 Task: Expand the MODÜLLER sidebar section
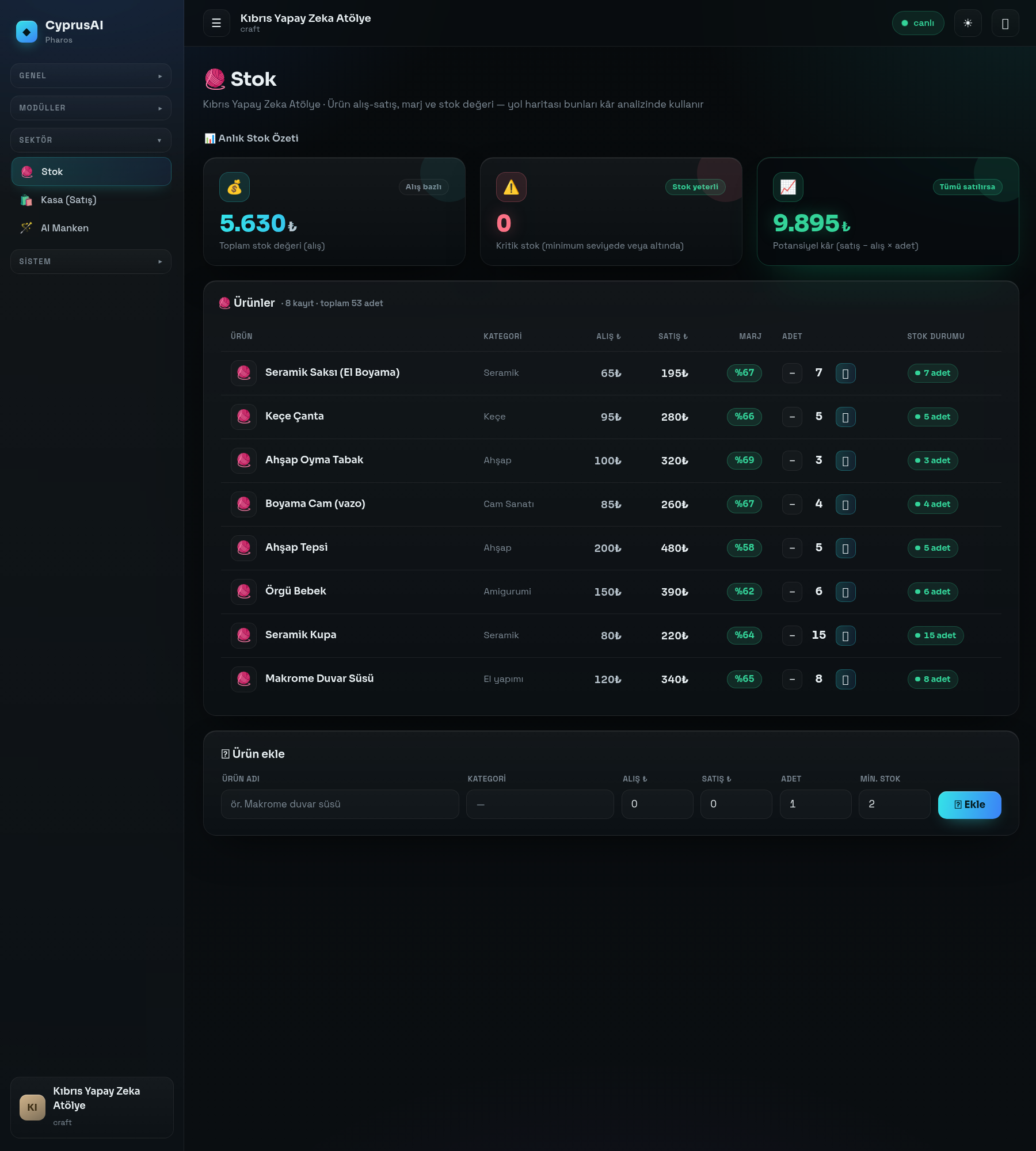pos(91,108)
